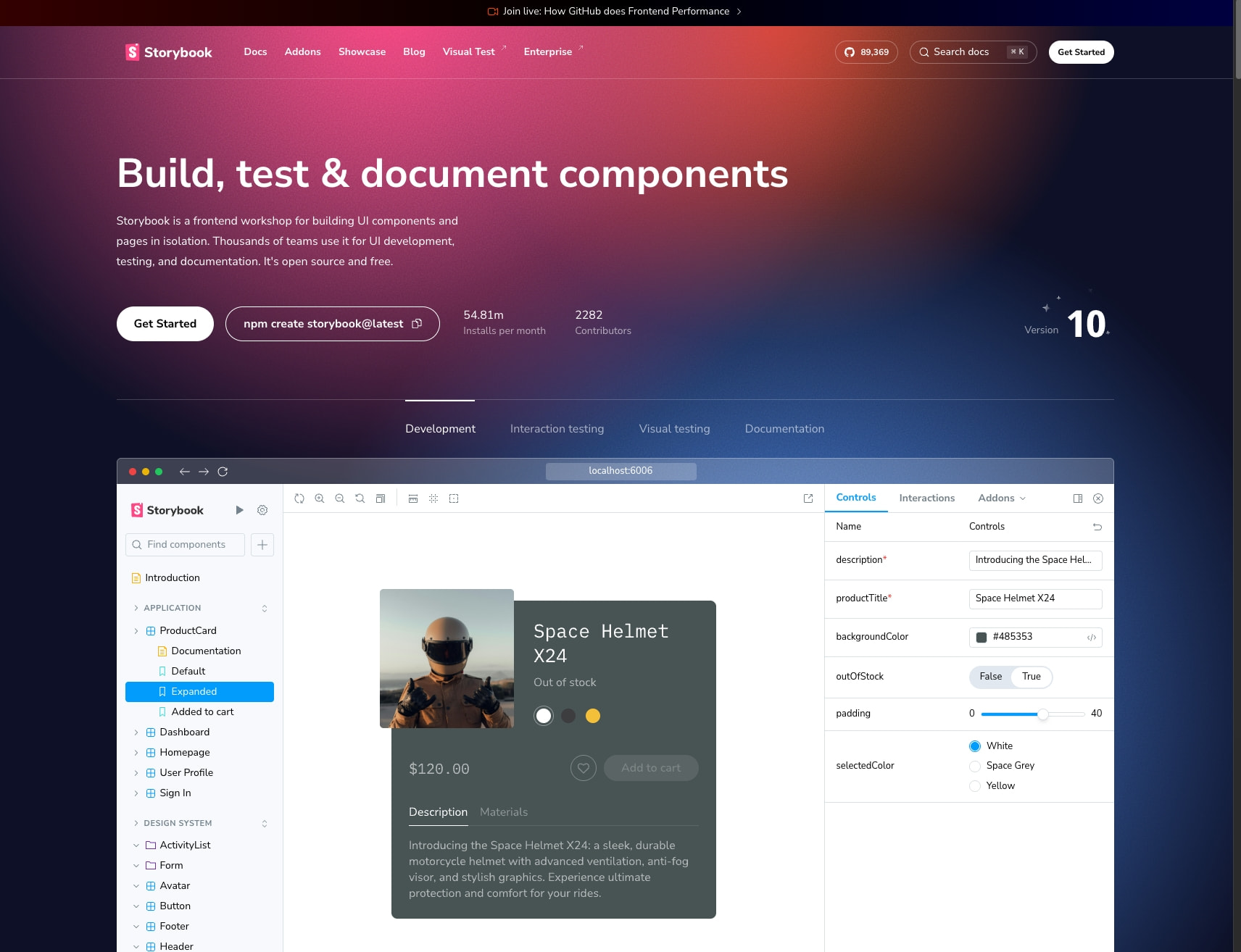Click browser mockup back arrow

point(184,472)
